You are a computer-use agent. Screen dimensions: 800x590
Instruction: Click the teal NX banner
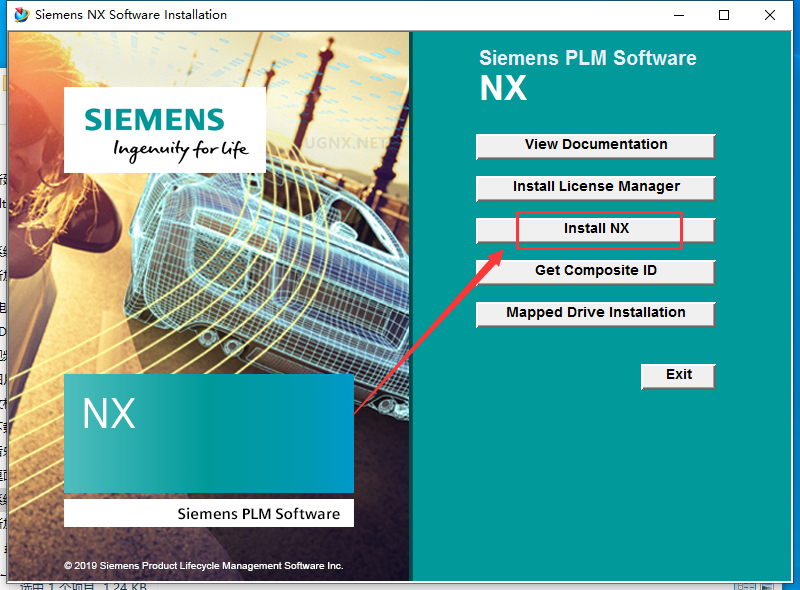208,433
